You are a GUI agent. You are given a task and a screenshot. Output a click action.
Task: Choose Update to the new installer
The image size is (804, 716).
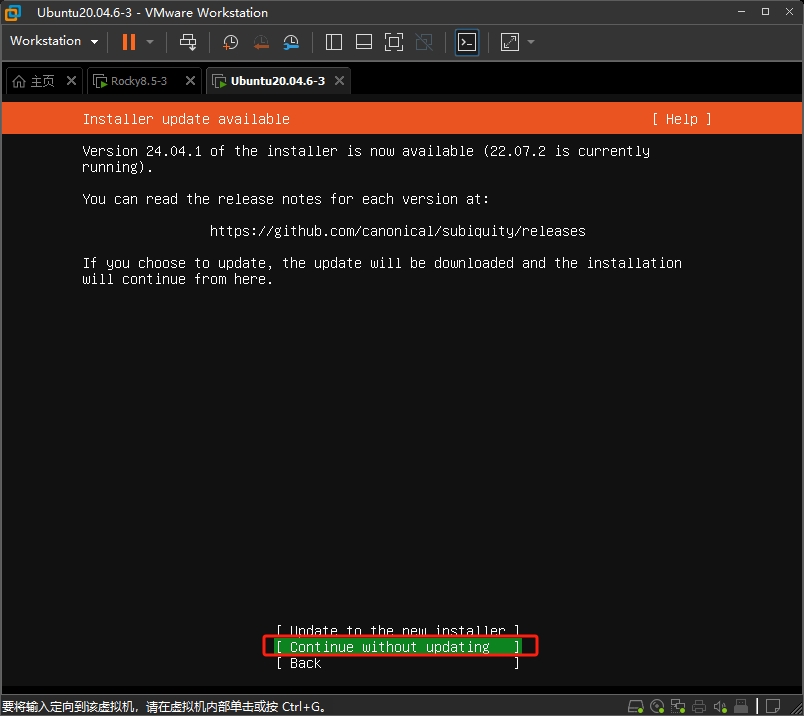398,630
